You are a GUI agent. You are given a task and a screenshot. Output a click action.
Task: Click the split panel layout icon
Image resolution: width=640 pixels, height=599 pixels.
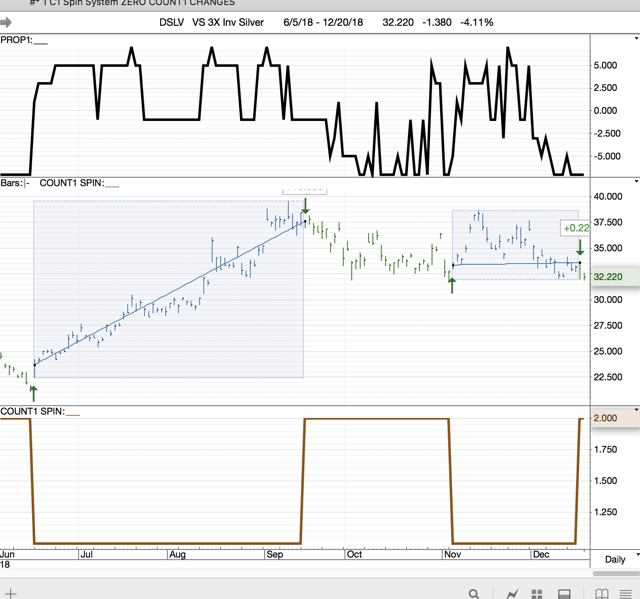point(564,594)
